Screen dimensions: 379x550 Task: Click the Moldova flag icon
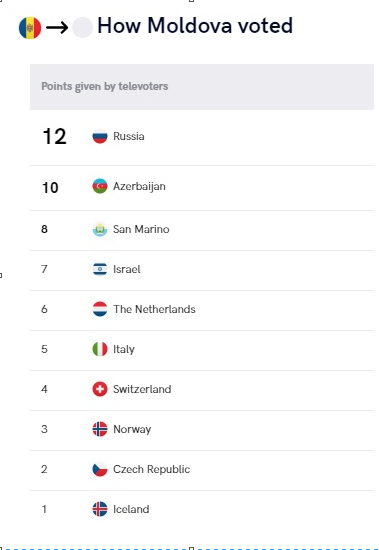click(30, 28)
